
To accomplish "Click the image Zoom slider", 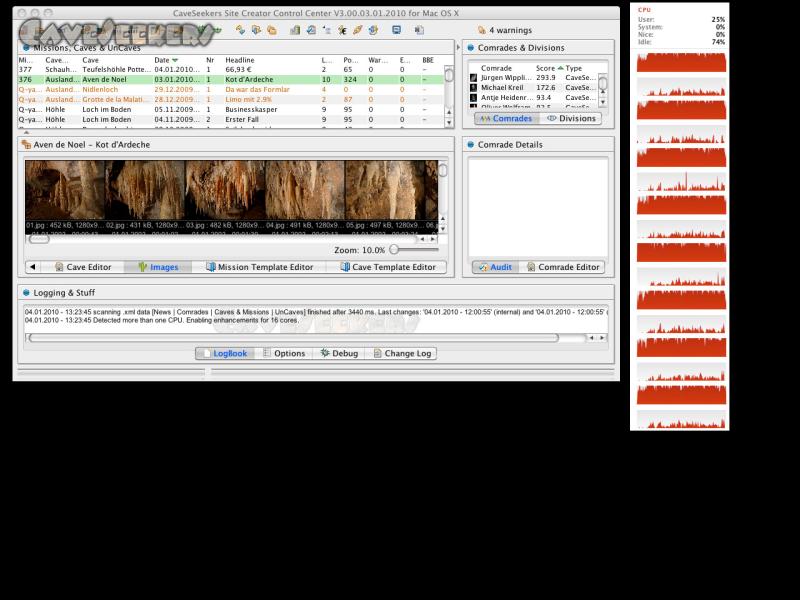I will (x=394, y=250).
